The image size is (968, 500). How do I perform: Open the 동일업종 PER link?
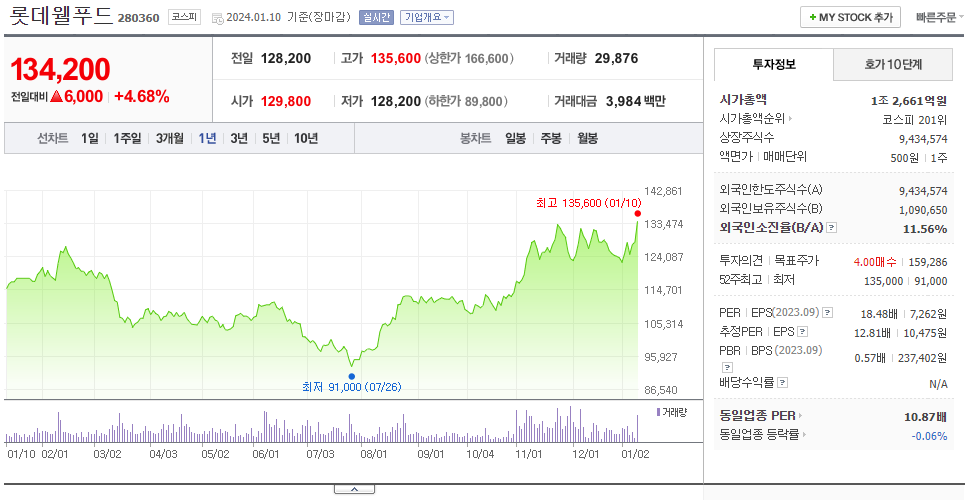757,416
